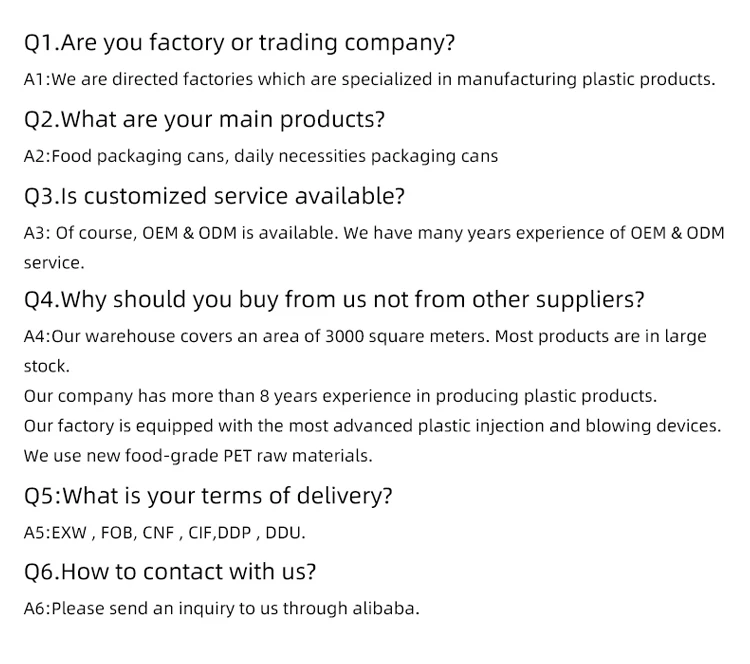Click the food-grade PET raw materials line
Screen dimensions: 750x664
198,456
